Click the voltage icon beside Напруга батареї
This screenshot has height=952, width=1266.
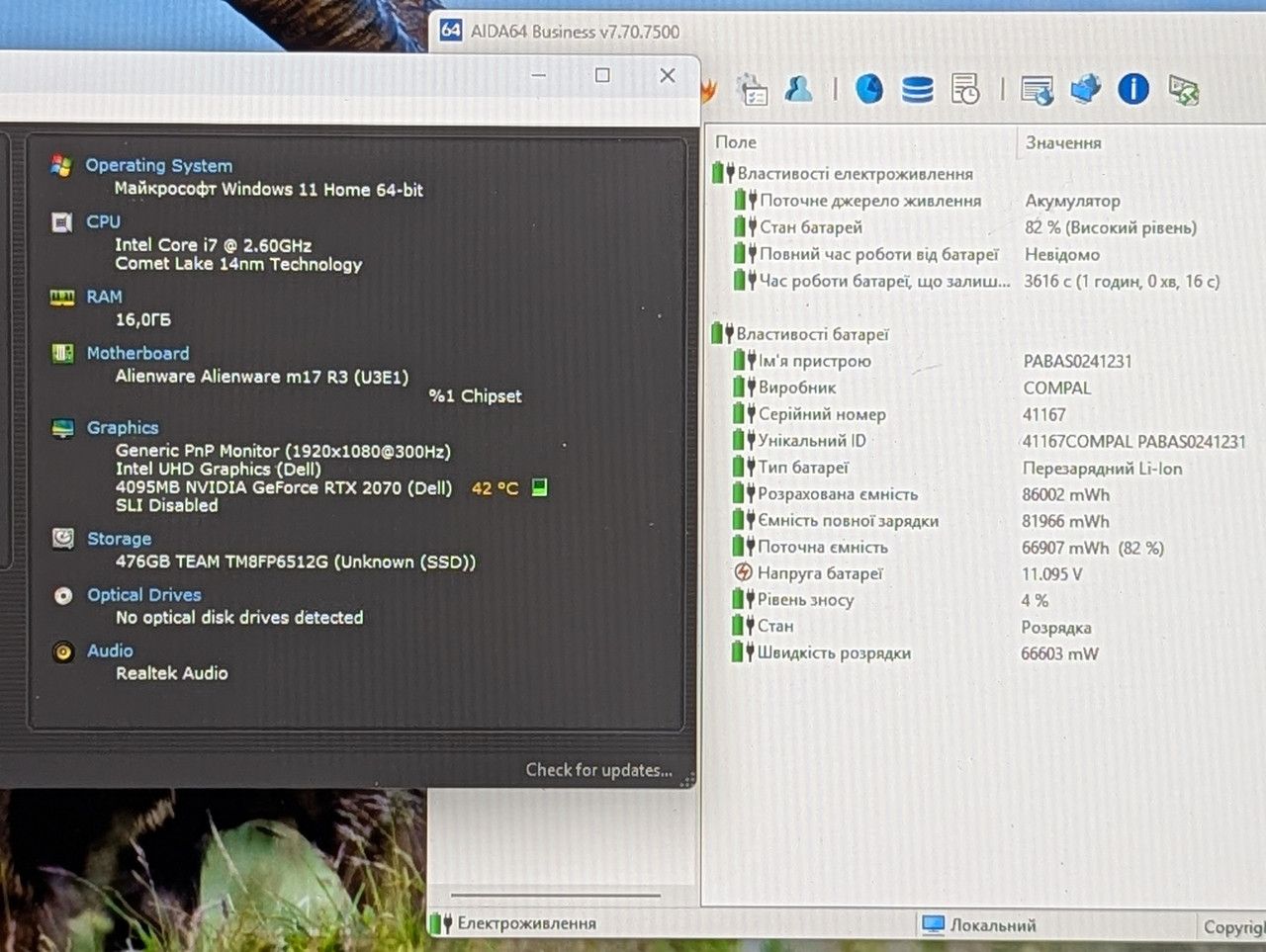pyautogui.click(x=744, y=572)
